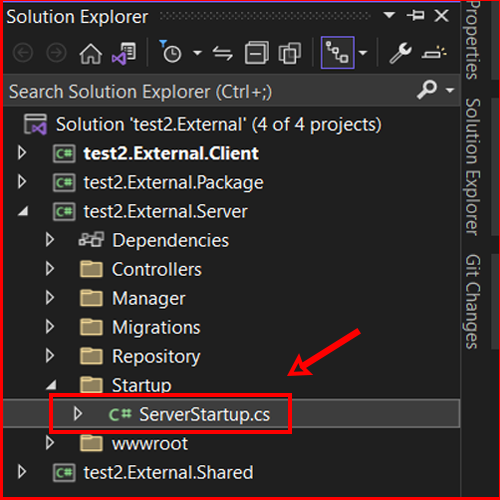Image resolution: width=500 pixels, height=500 pixels.
Task: Open the Git Changes side tab
Action: click(x=473, y=302)
